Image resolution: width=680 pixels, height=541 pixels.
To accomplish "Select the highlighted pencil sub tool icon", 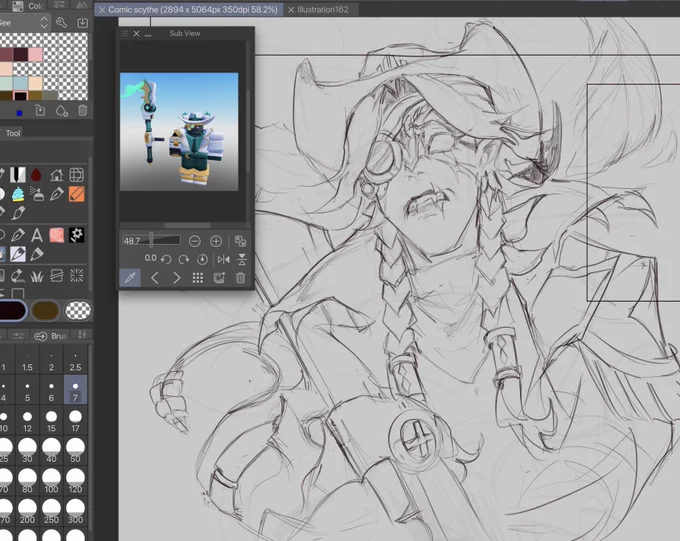I will [18, 254].
